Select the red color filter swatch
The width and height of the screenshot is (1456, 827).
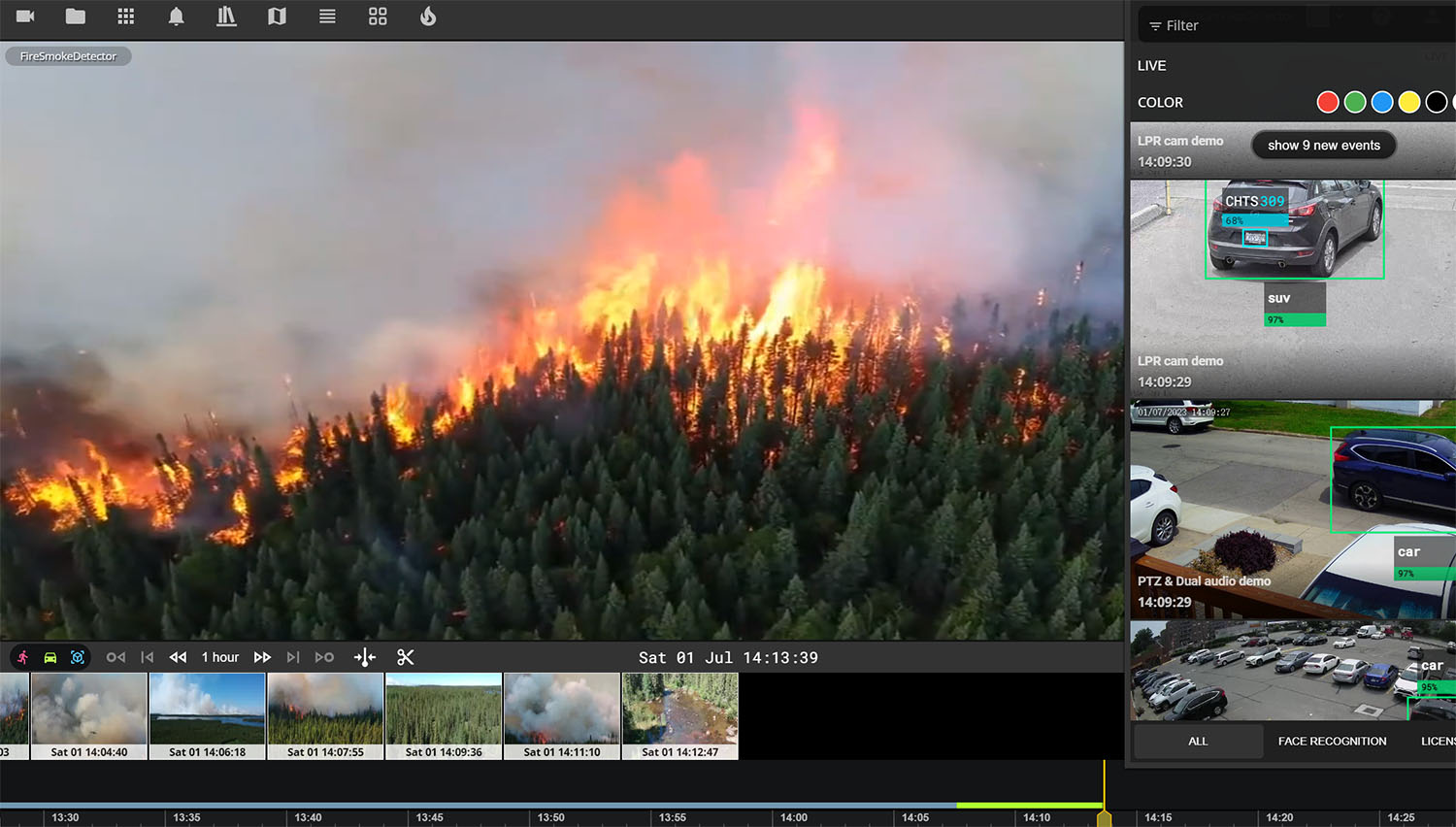(1327, 102)
